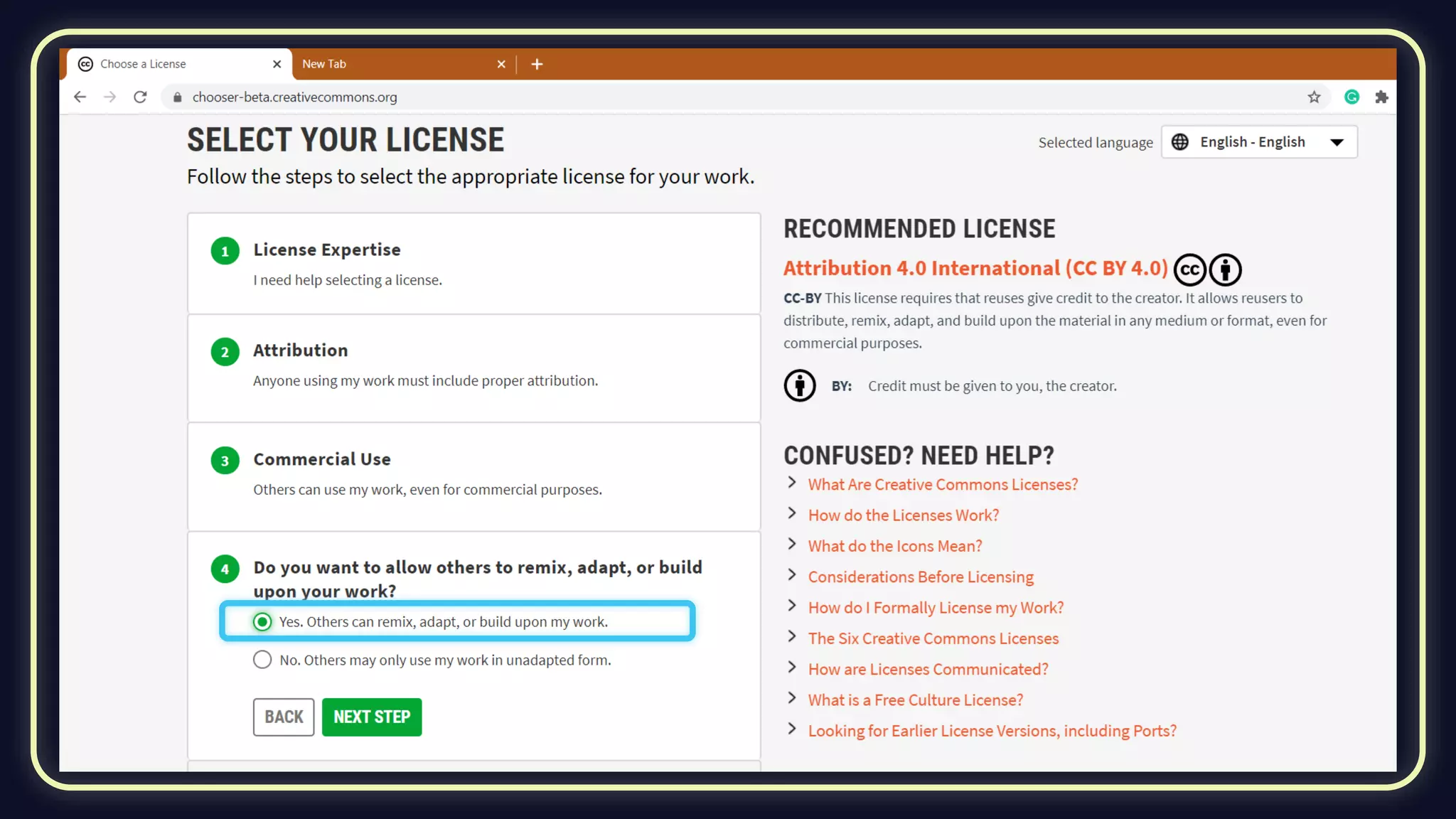This screenshot has width=1456, height=819.
Task: Open 'The Six Creative Commons Licenses' link
Action: [x=933, y=638]
